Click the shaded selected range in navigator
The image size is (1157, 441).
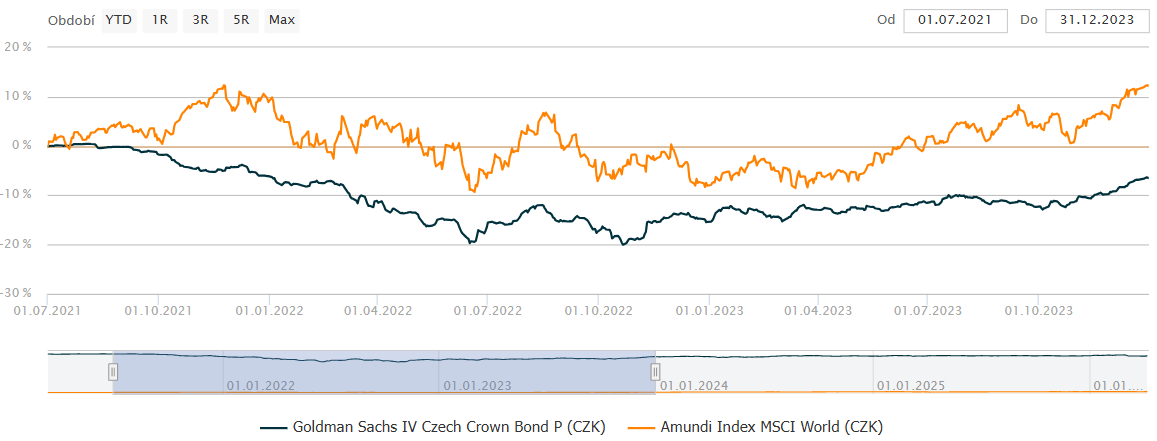[x=384, y=372]
